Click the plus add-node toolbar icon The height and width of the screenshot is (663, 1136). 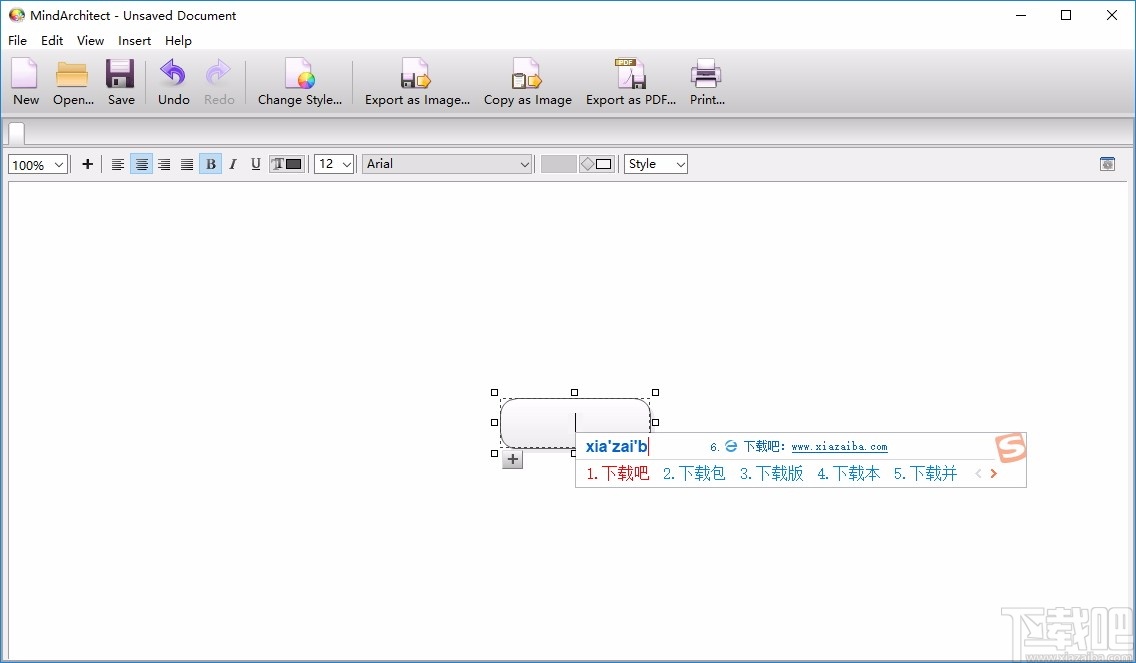pos(88,164)
